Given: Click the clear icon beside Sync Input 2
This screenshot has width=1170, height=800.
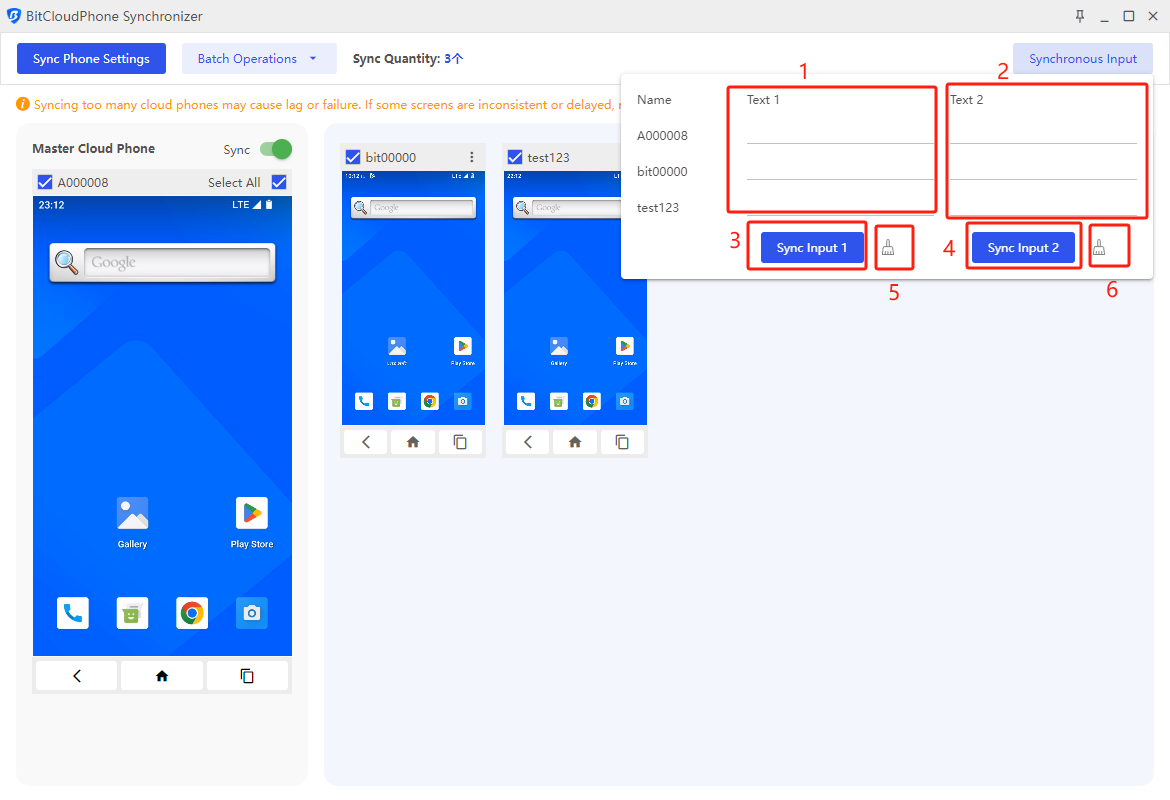Looking at the screenshot, I should (1099, 248).
